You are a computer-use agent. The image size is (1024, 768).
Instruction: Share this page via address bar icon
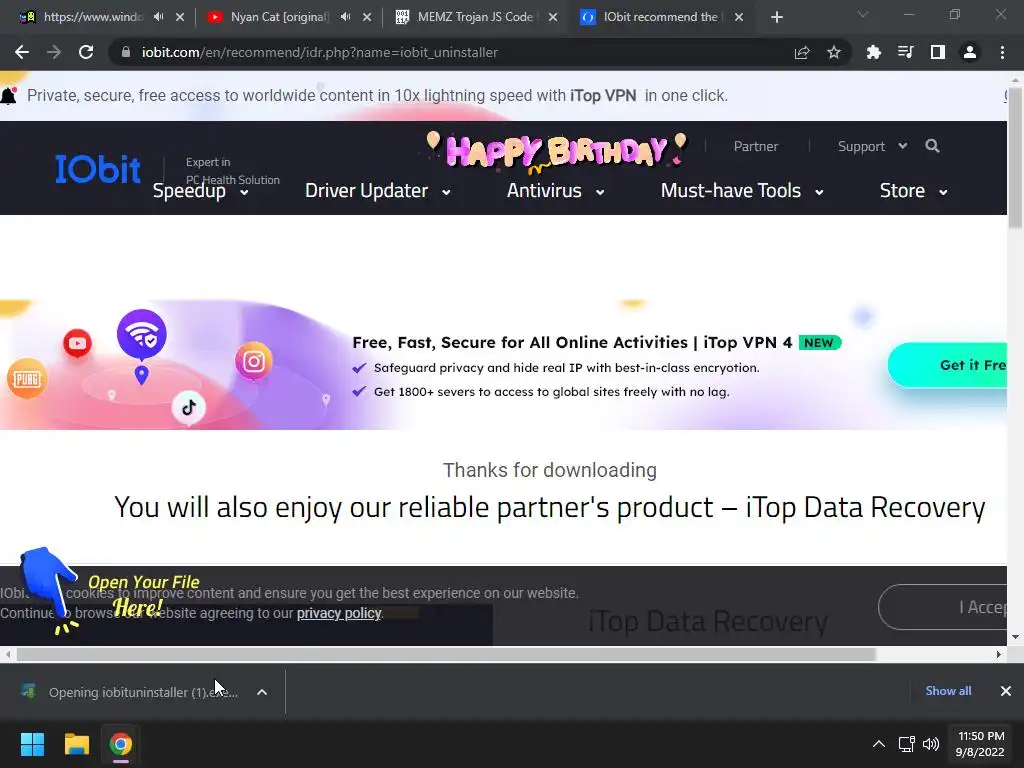[x=801, y=52]
